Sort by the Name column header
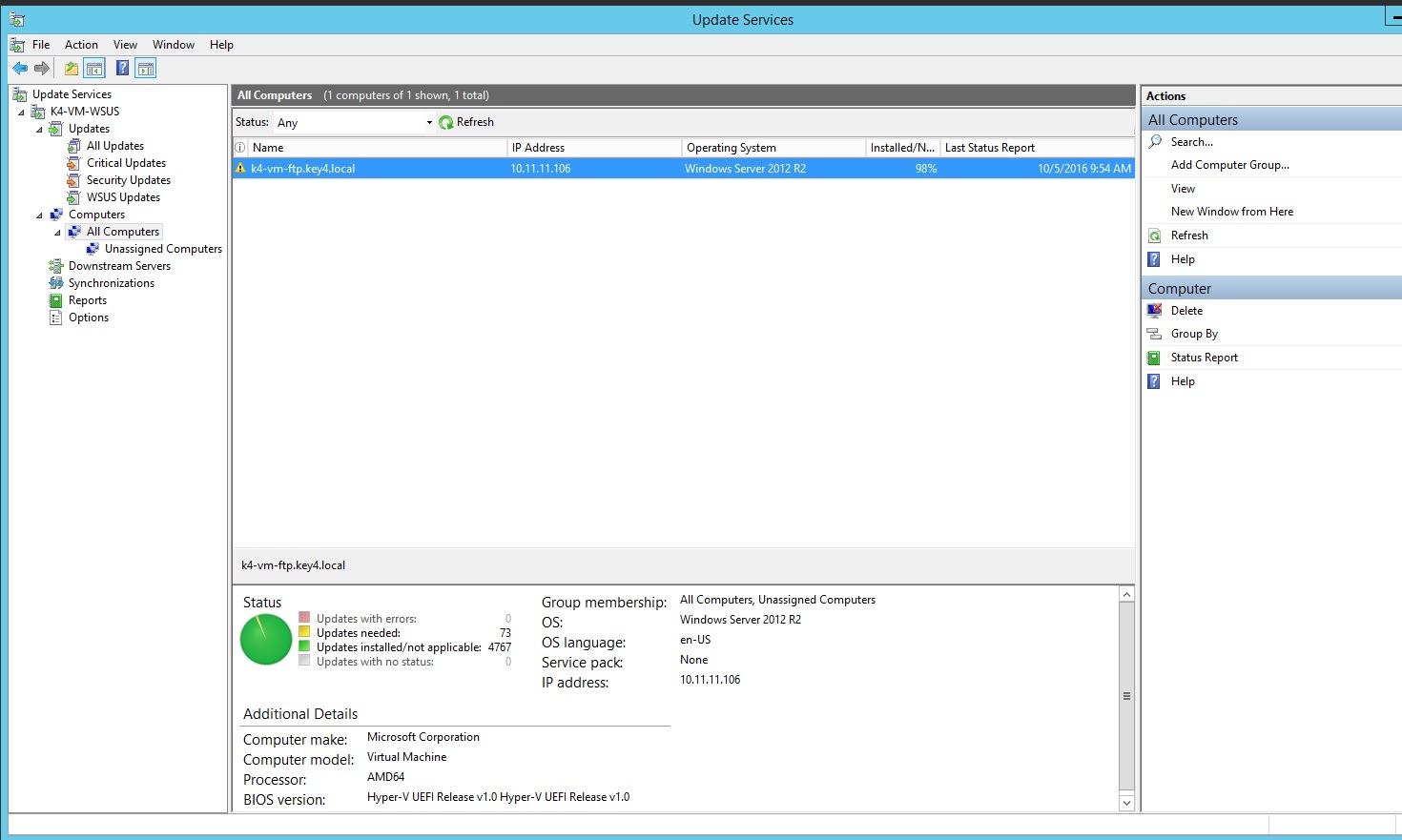 click(x=377, y=148)
